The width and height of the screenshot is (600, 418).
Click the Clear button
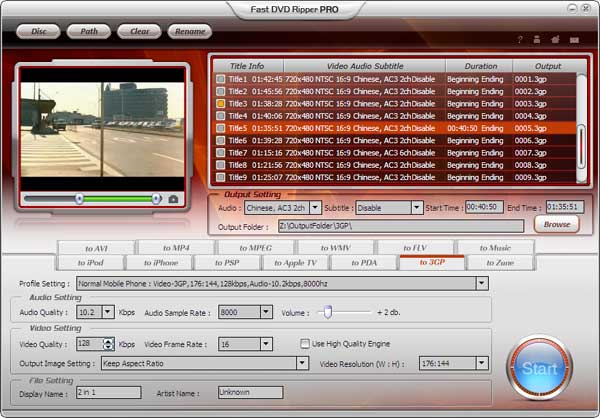139,31
